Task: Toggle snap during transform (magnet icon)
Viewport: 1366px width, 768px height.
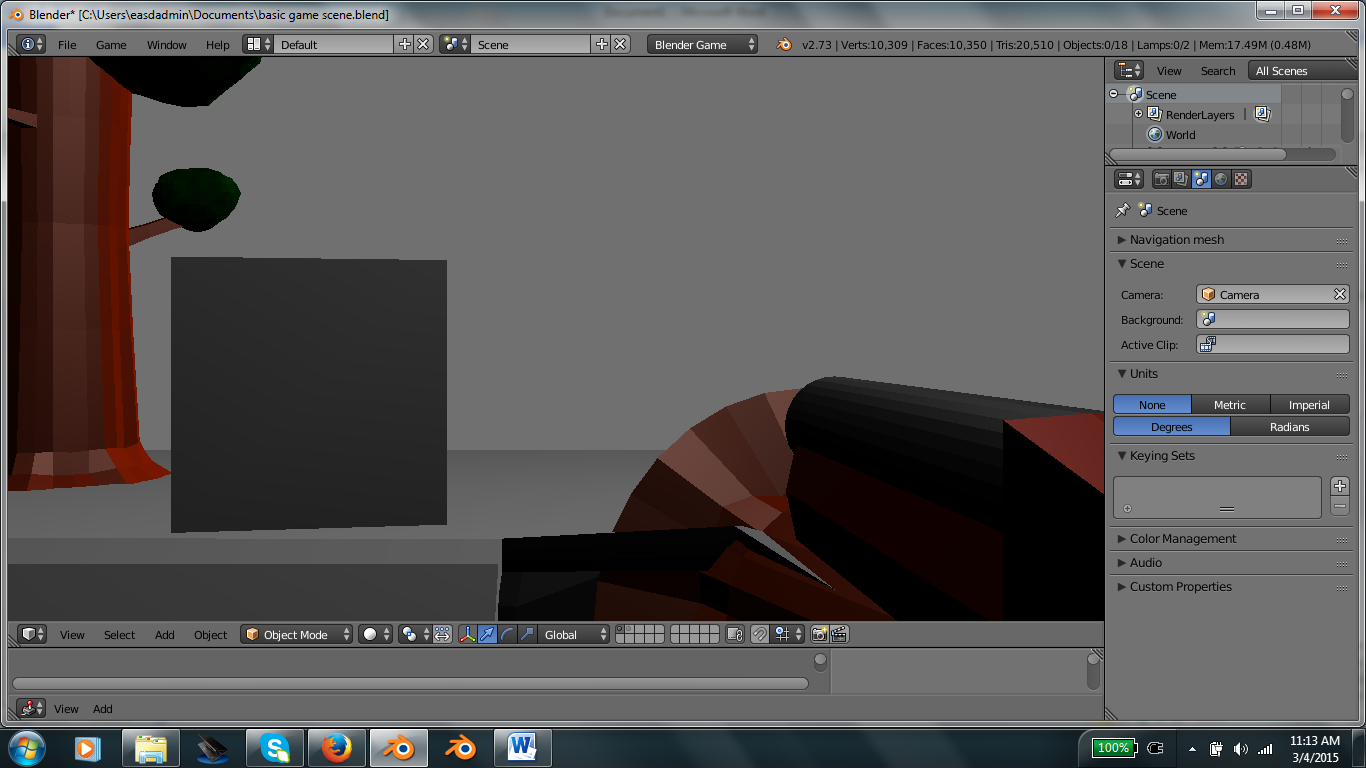Action: [759, 634]
